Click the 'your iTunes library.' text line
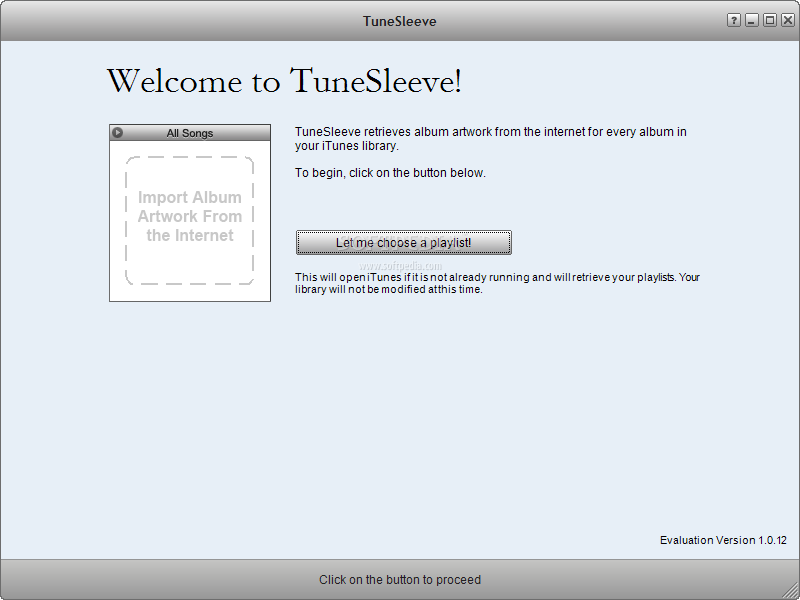800x600 pixels. 347,146
